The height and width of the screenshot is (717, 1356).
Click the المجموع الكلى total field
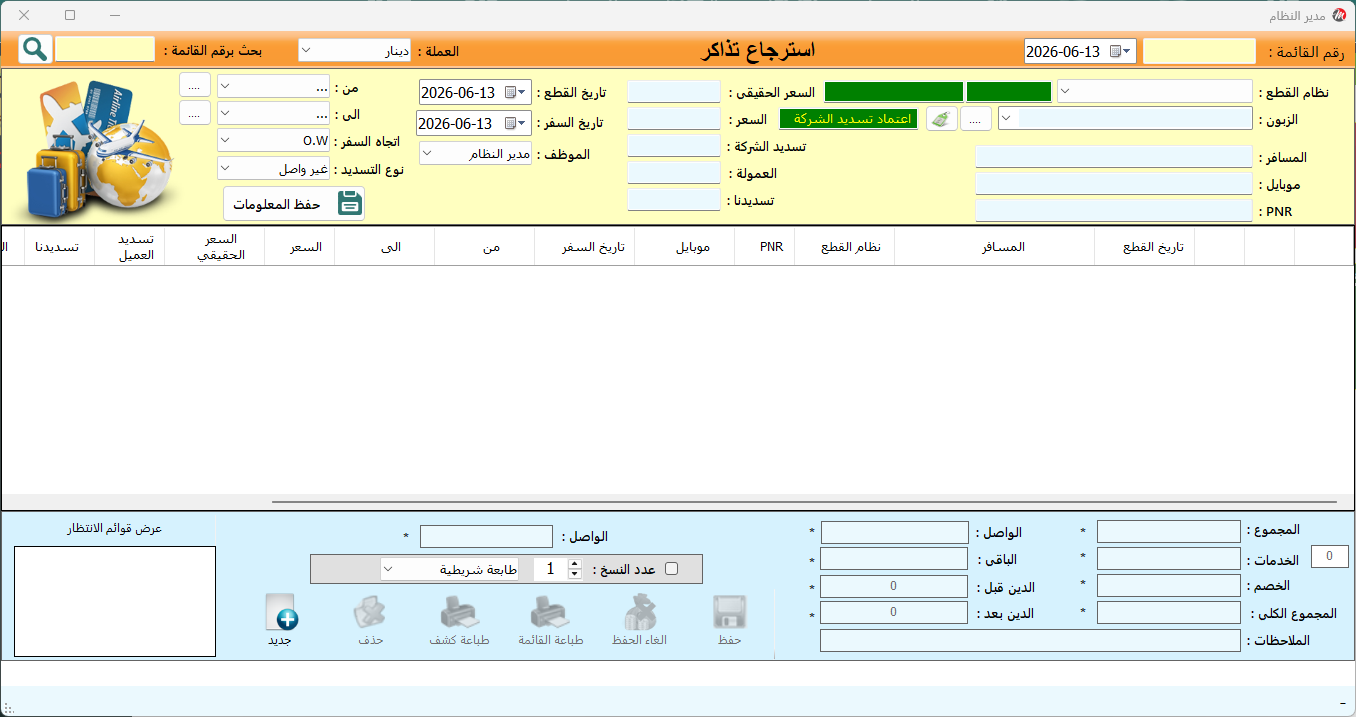pos(1168,613)
